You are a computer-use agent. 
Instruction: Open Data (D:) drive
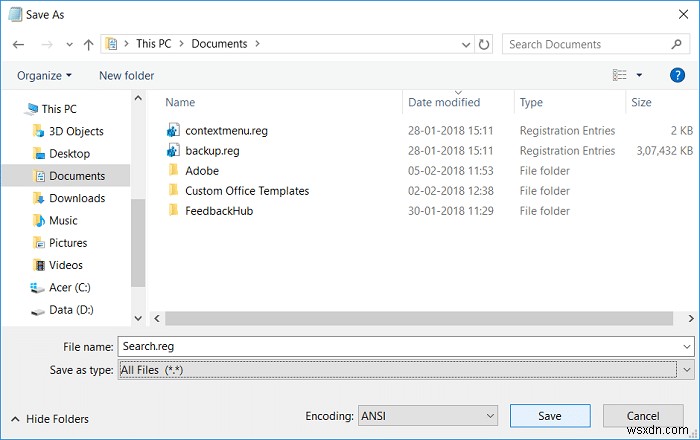[x=71, y=310]
